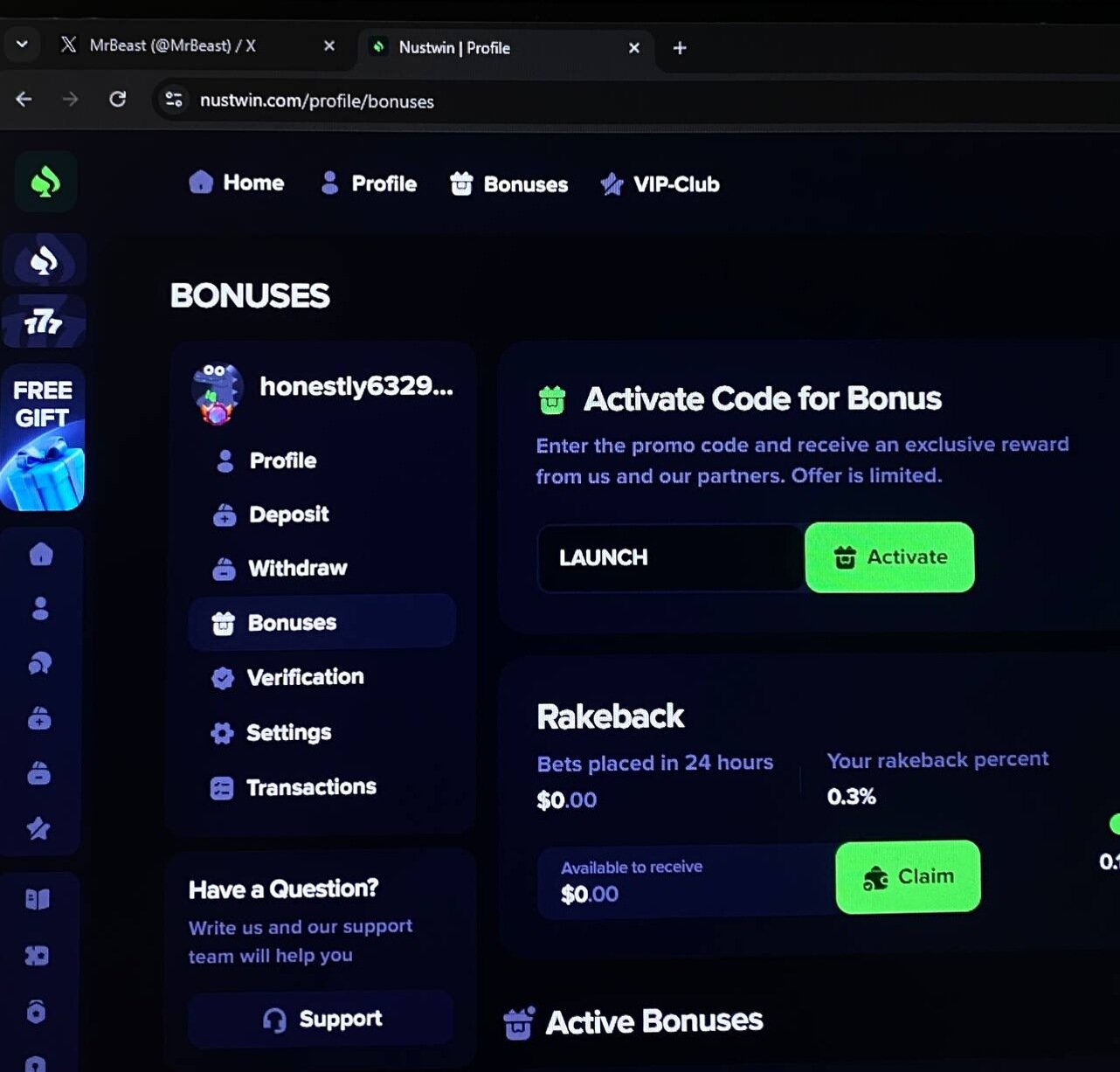View site information icon in address bar
This screenshot has height=1072, width=1120.
pos(175,100)
